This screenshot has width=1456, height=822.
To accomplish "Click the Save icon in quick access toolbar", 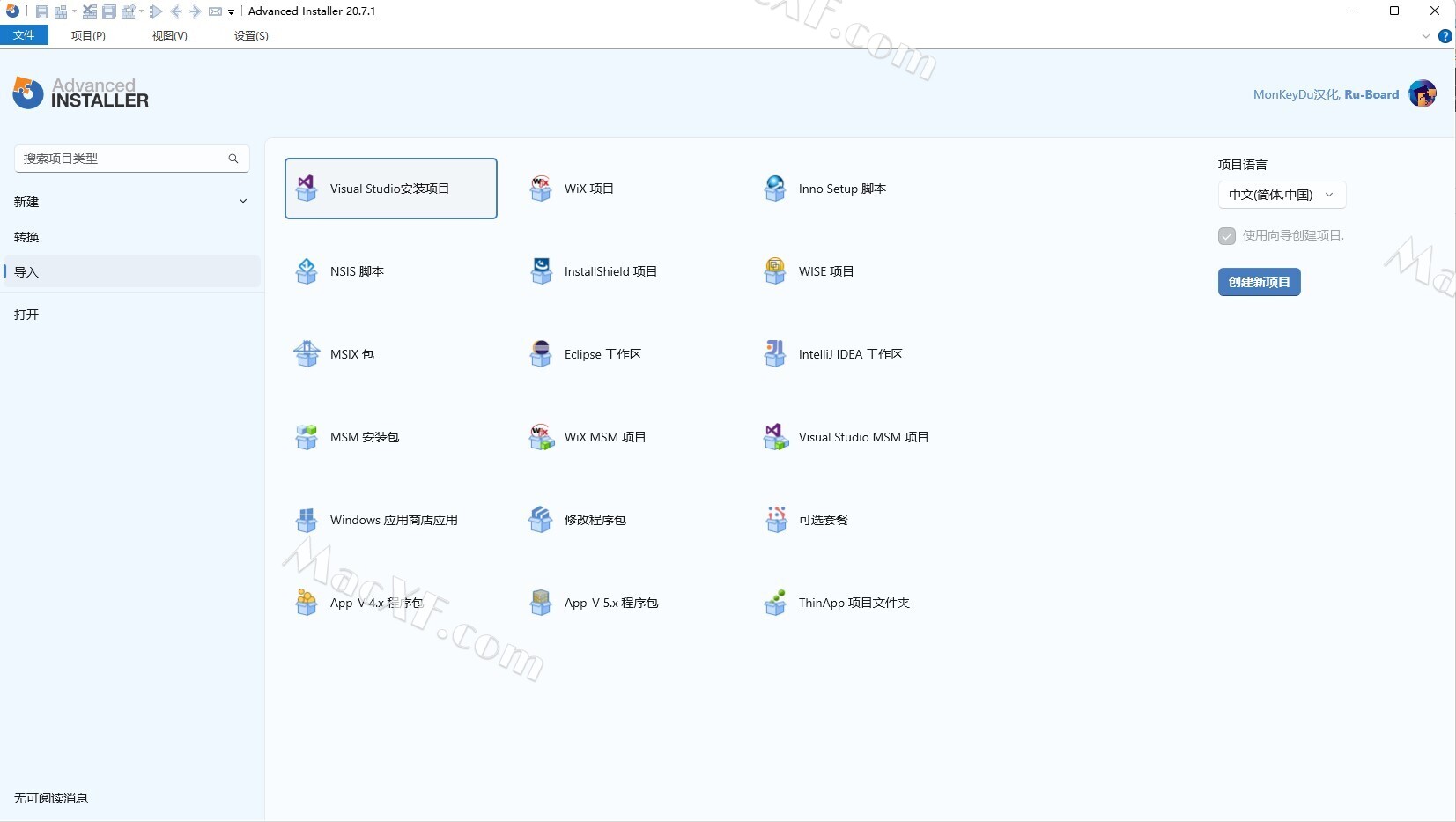I will [x=41, y=11].
